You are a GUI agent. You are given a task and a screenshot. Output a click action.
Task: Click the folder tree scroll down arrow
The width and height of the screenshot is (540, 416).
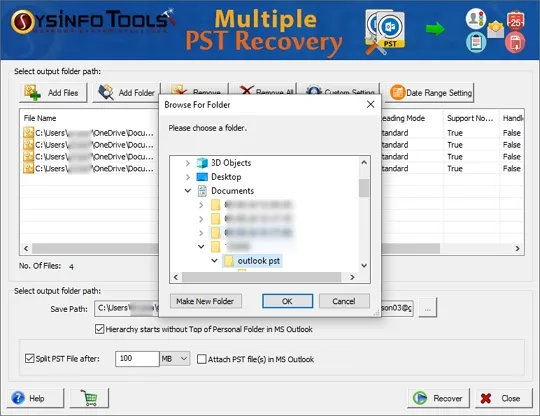point(364,266)
